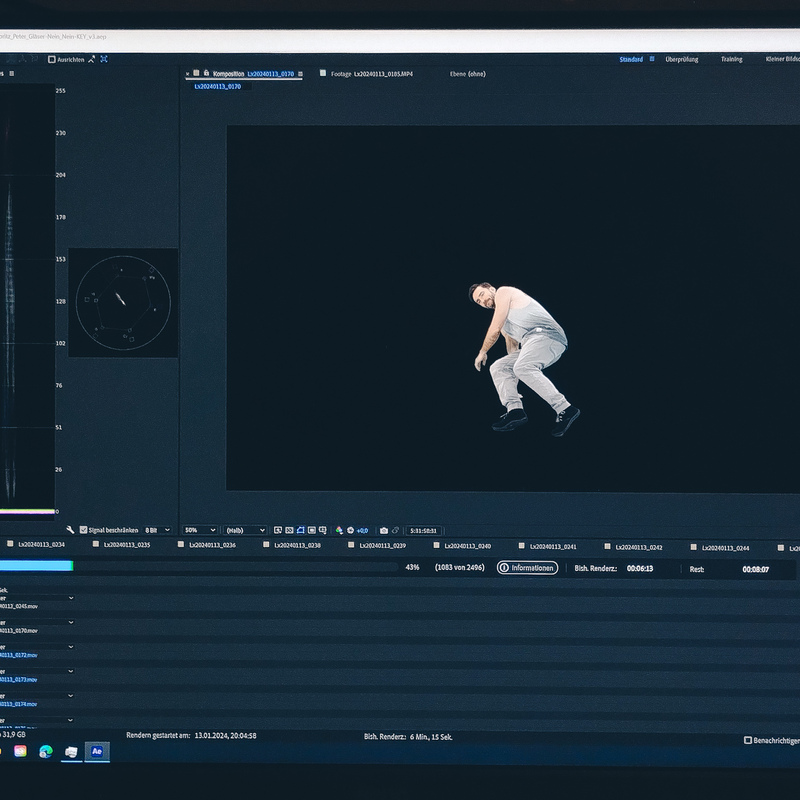
Task: Expand dropdown above 0245.mov output
Action: 71,598
